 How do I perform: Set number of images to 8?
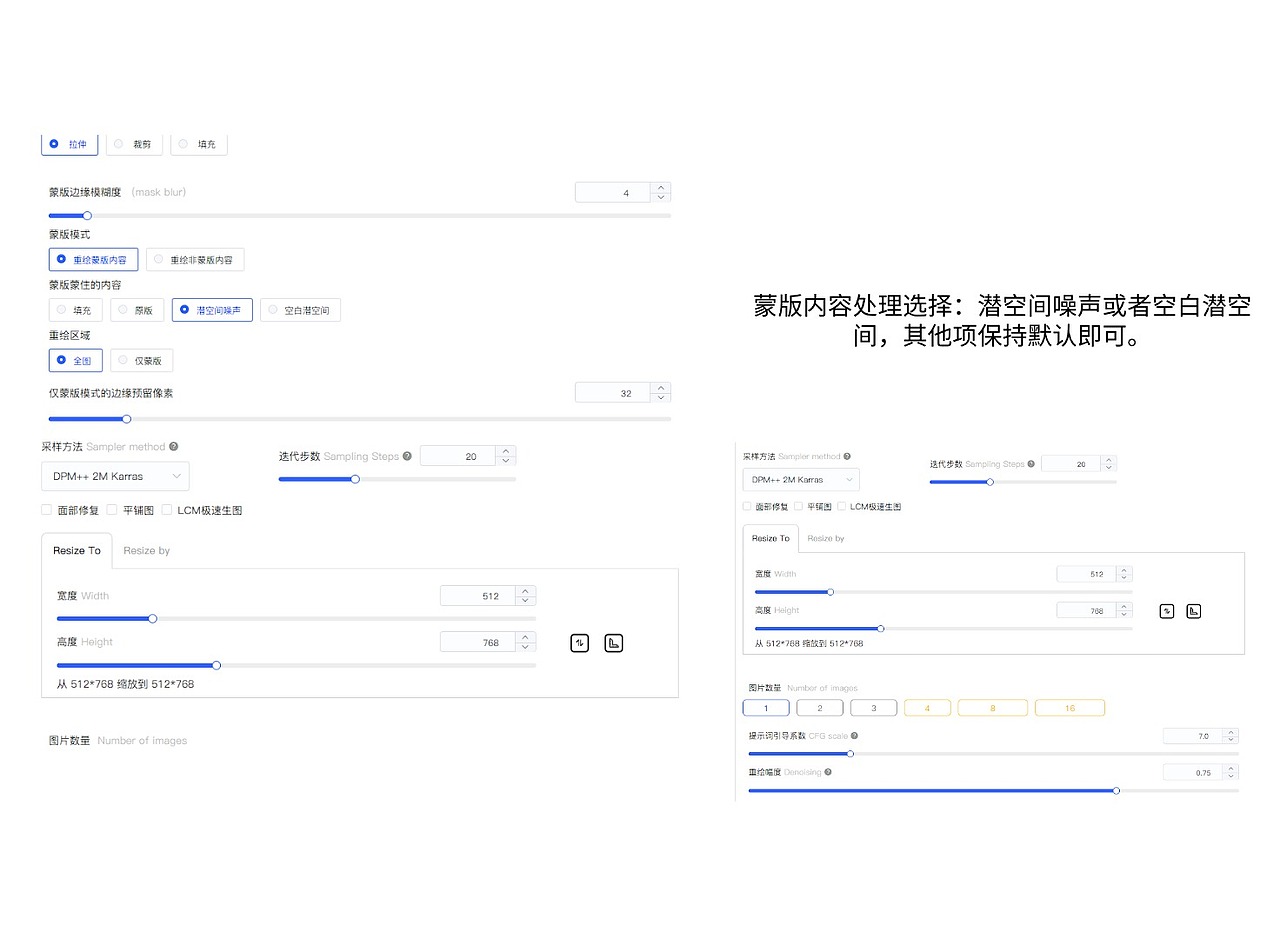tap(993, 708)
